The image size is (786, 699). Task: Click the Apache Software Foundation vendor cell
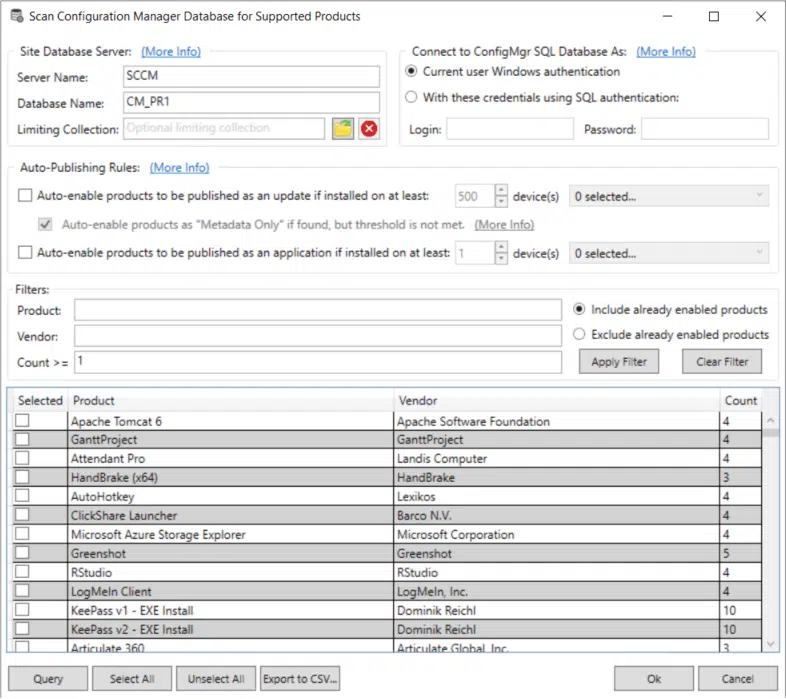click(556, 421)
